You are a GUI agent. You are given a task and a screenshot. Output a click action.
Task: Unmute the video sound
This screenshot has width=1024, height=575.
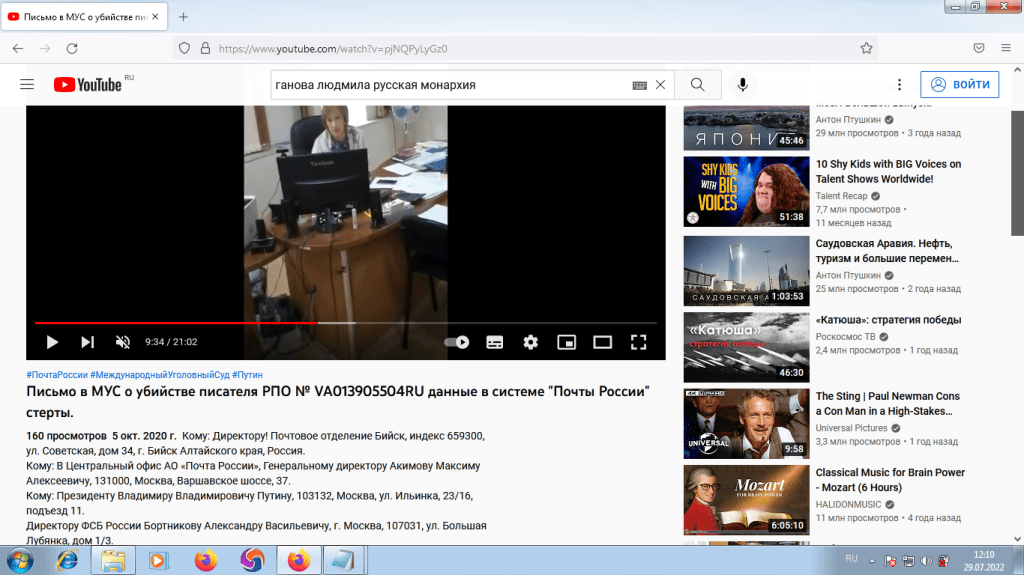tap(123, 342)
